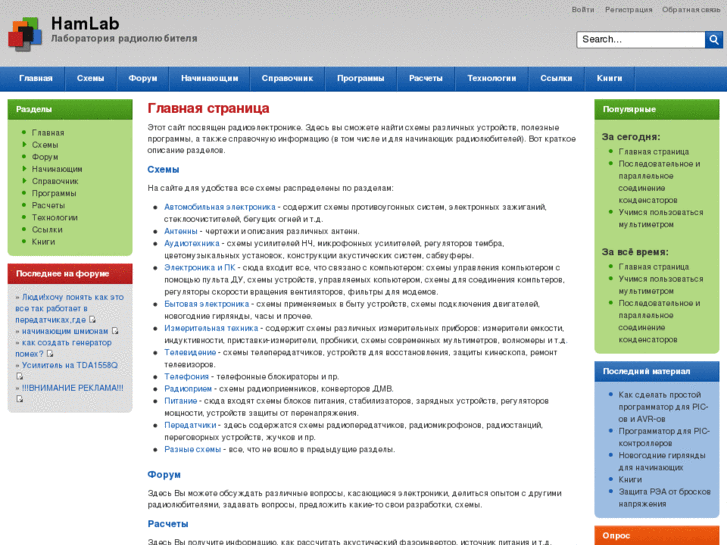727x545 pixels.
Task: Click the Войти link at top
Action: [x=583, y=9]
